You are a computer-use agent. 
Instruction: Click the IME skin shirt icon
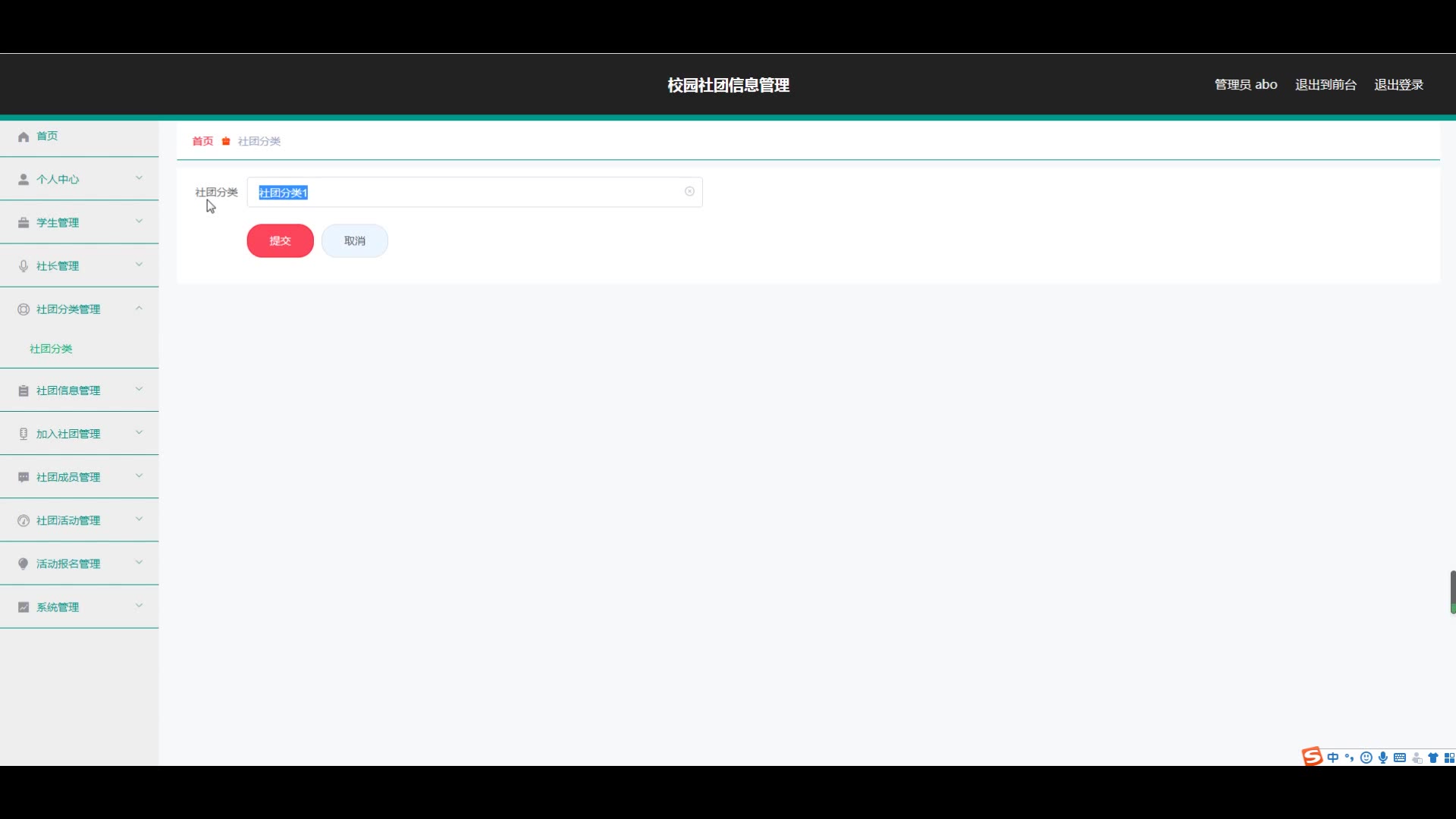pyautogui.click(x=1433, y=758)
